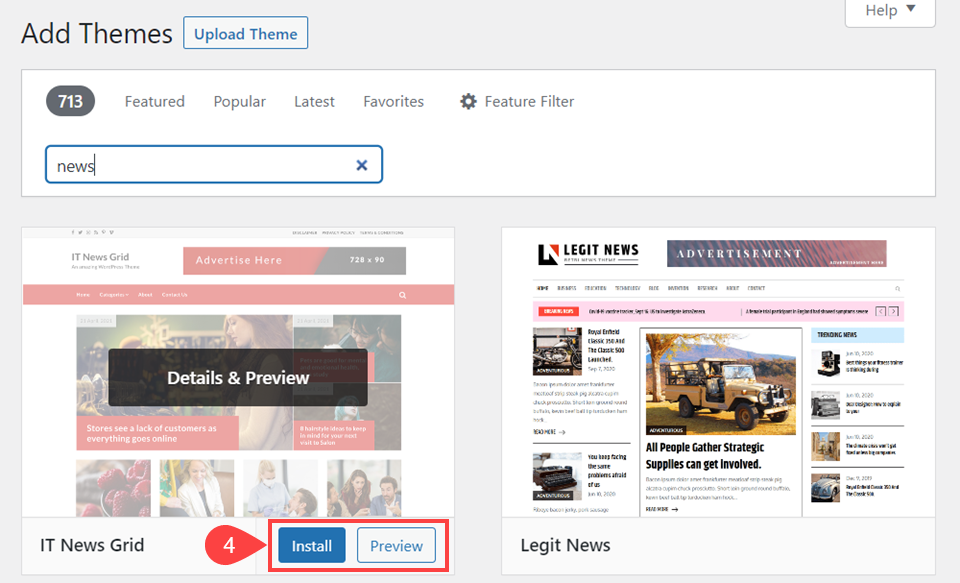960x583 pixels.
Task: Click the Add Themes page heading
Action: (x=96, y=33)
